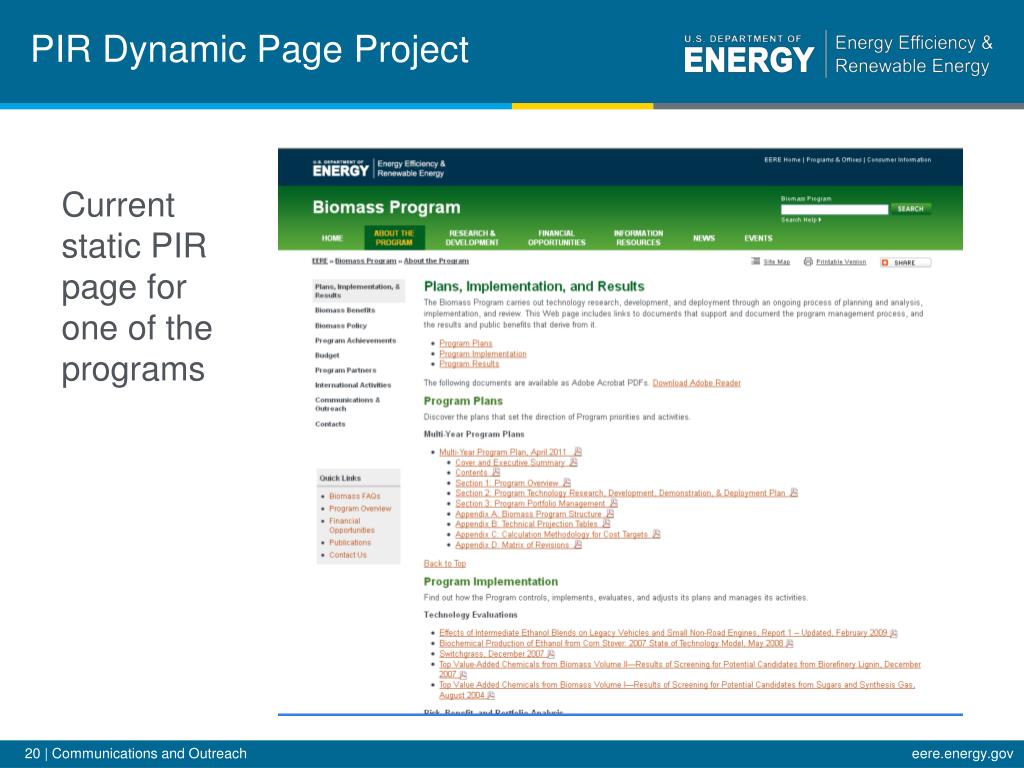Screen dimensions: 1024x768
Task: Click the PDF icon after Cover and Executive Summary
Action: click(573, 462)
